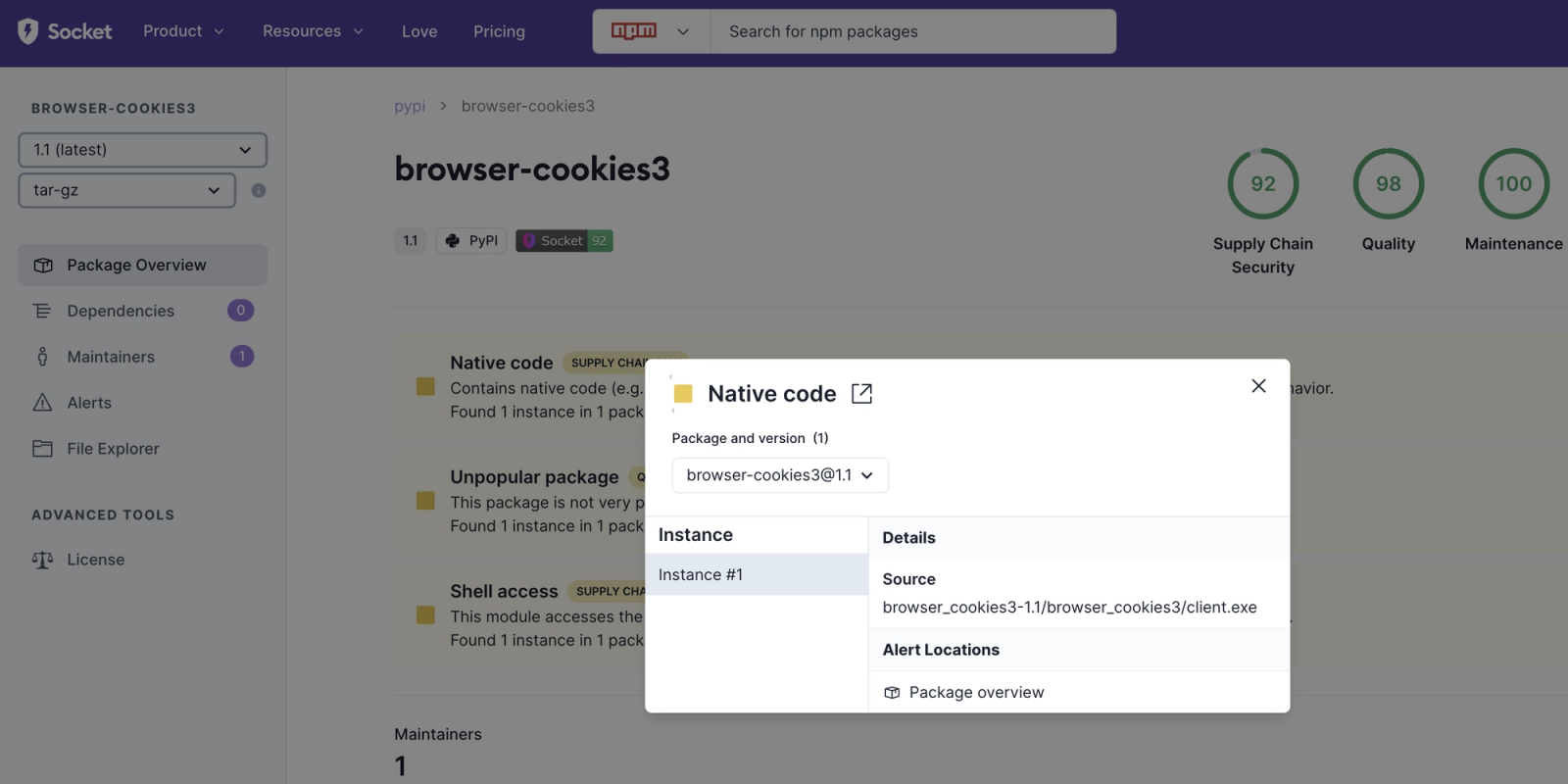This screenshot has width=1568, height=784.
Task: Click the yellow severity square in dialog
Action: (684, 394)
